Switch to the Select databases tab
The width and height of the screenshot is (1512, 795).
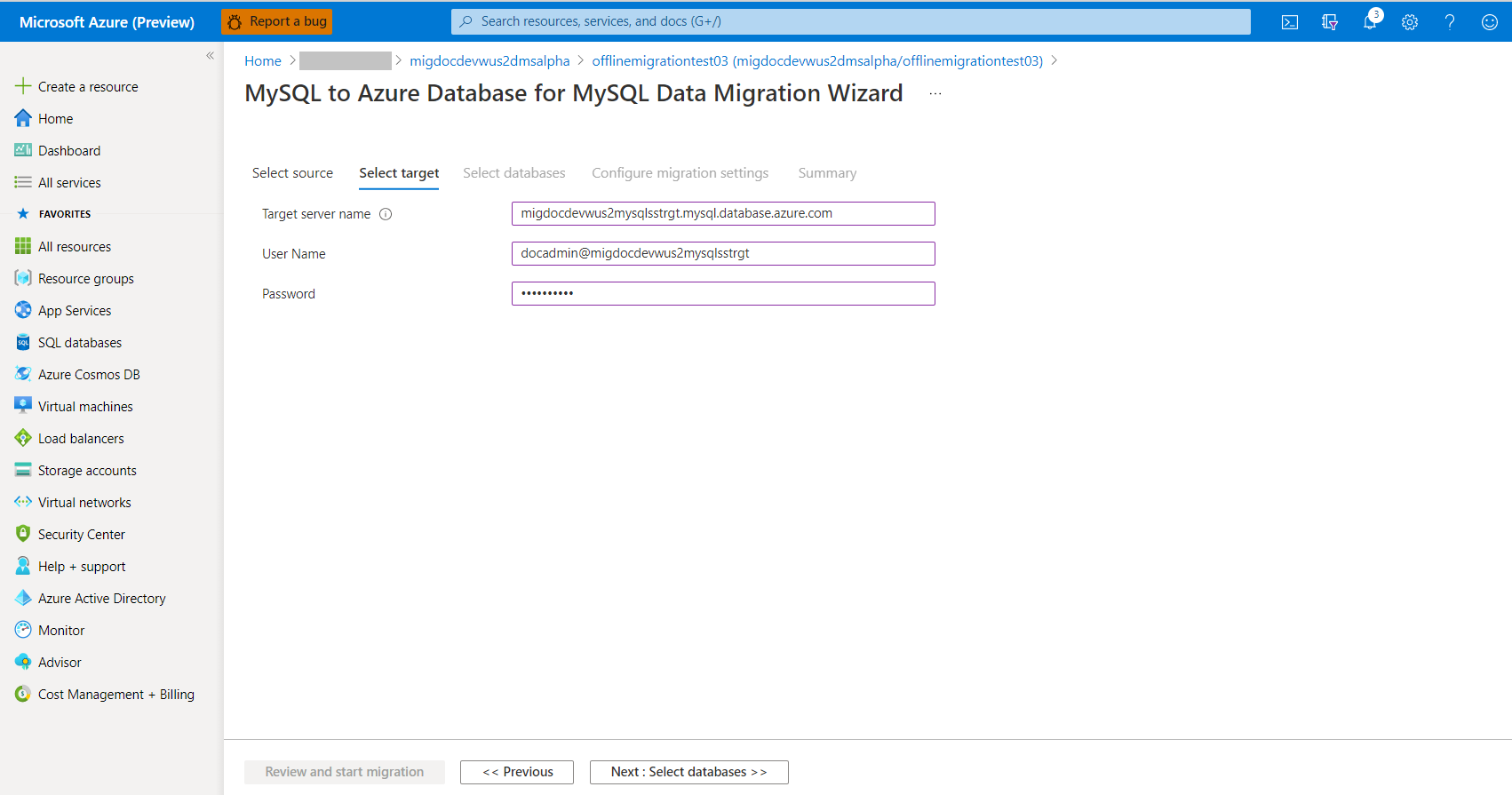point(513,173)
